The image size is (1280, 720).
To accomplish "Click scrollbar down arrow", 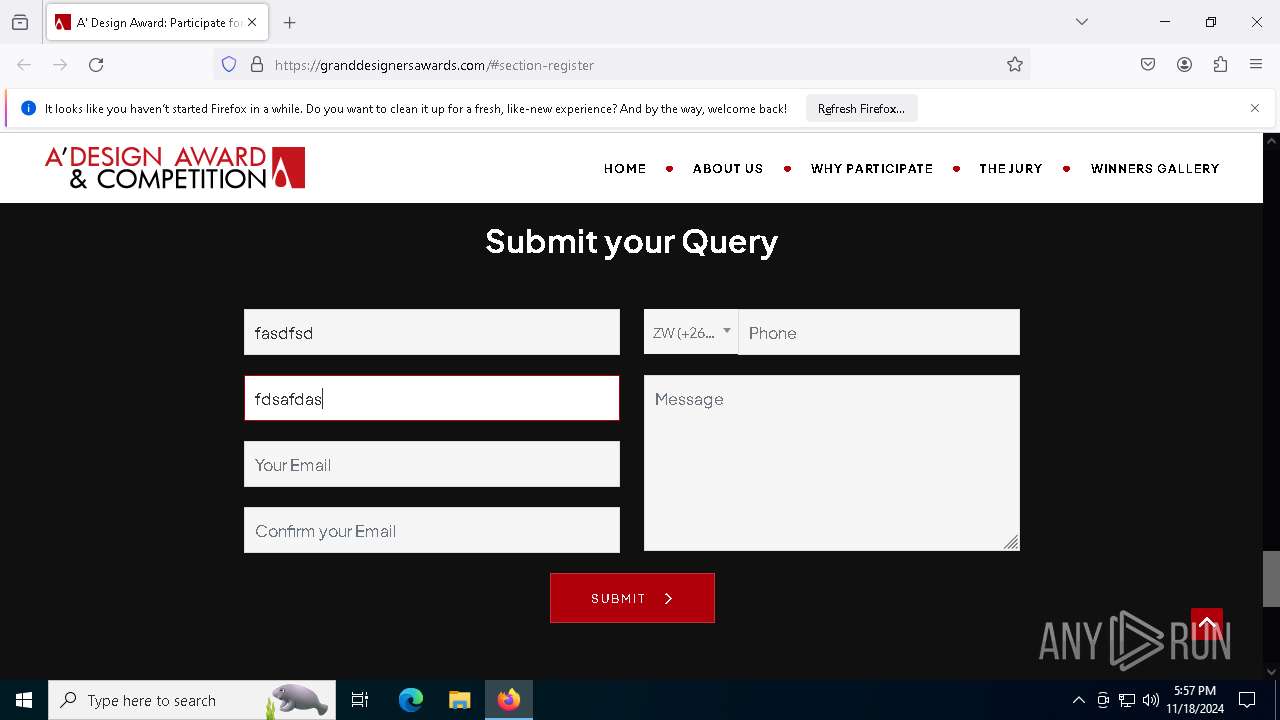I will [1271, 672].
